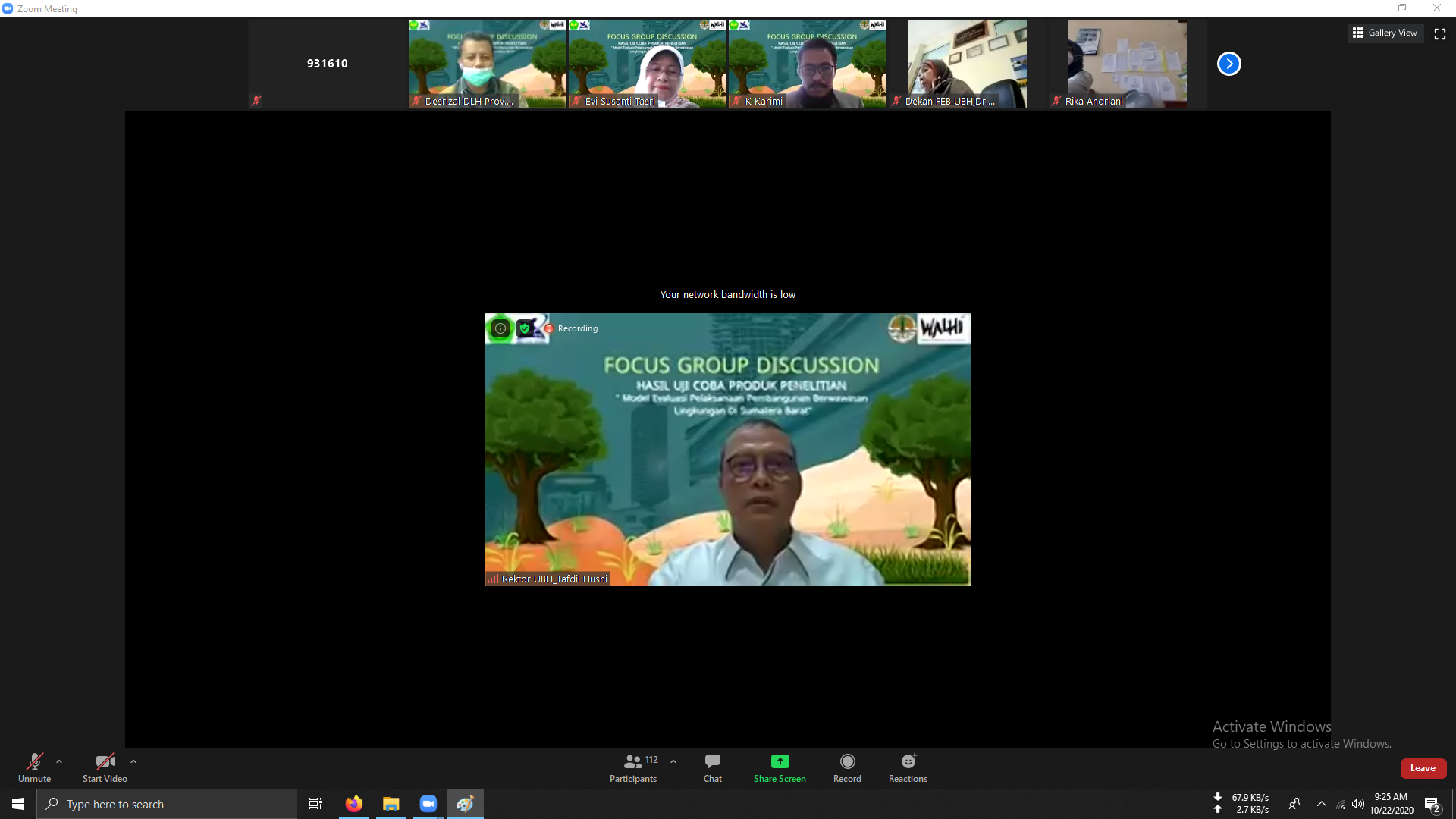Toggle mute icon on K Karimi's tile
Screen dimensions: 1456x819
pyautogui.click(x=736, y=101)
